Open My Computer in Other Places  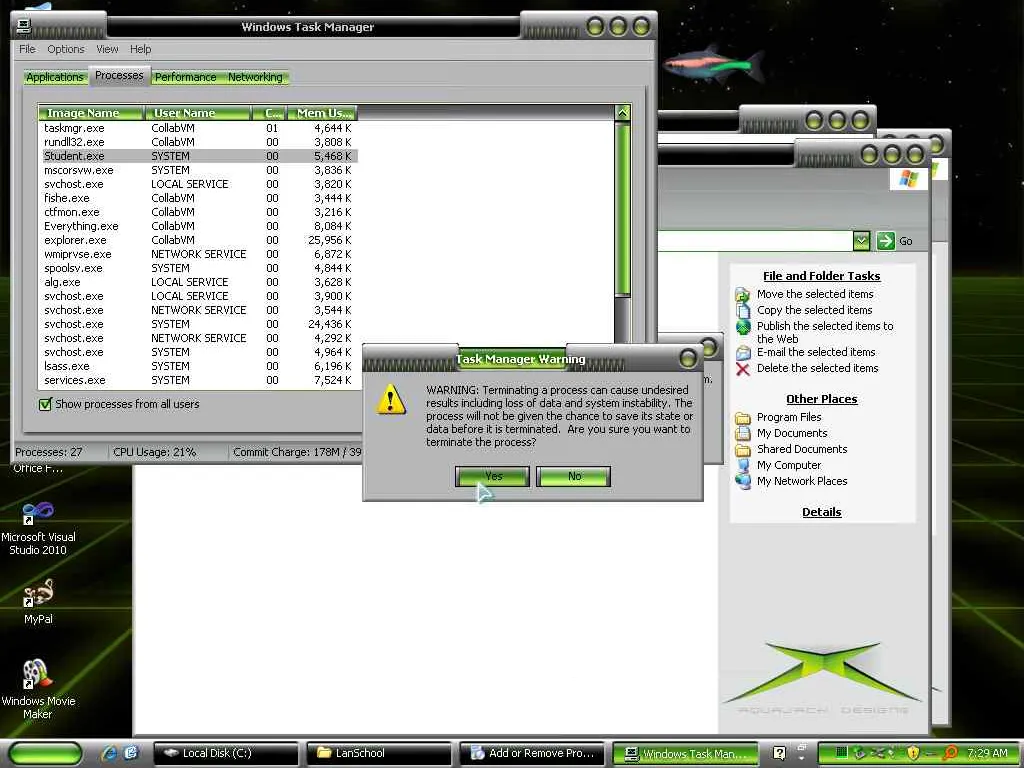click(788, 465)
